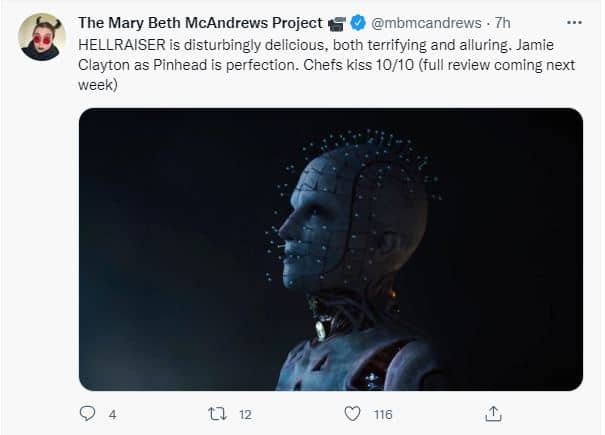Image resolution: width=605 pixels, height=435 pixels.
Task: Open The Mary Beth McAndrews Project profile
Action: pyautogui.click(x=200, y=23)
